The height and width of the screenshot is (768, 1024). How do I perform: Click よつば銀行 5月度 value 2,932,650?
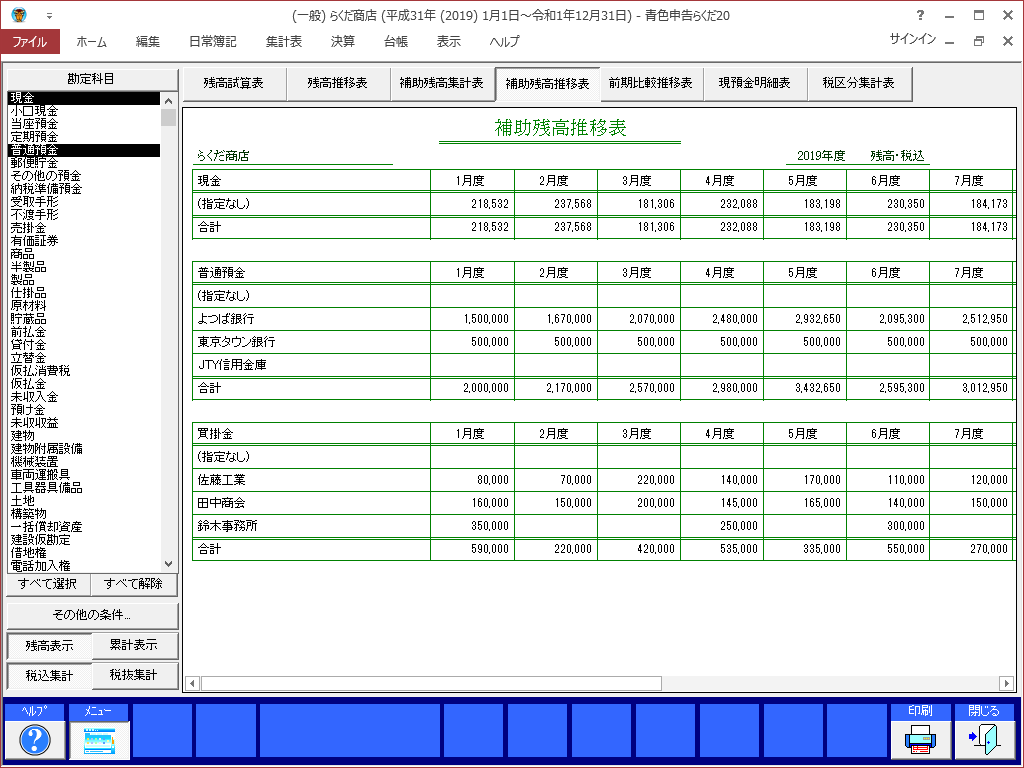point(818,319)
